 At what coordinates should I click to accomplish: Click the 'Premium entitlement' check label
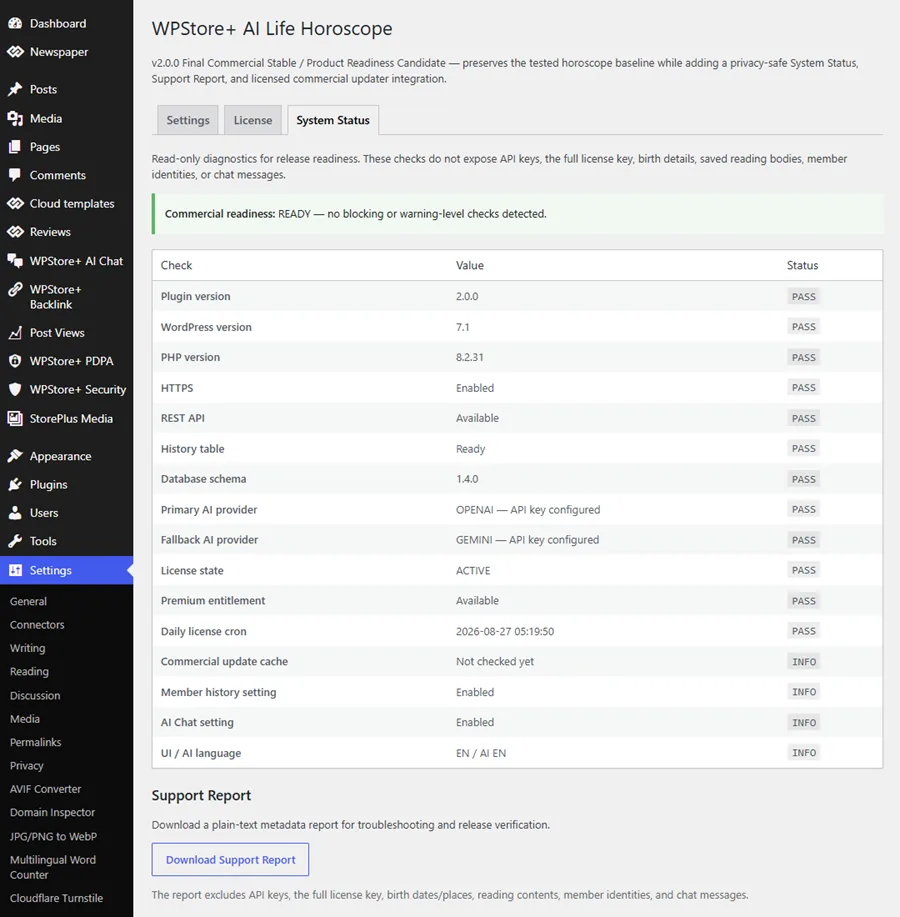[213, 601]
